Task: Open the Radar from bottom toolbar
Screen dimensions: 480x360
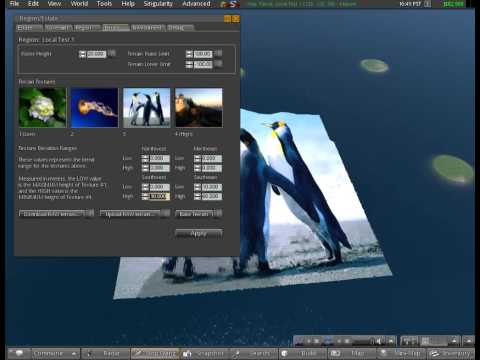Action: tap(105, 353)
